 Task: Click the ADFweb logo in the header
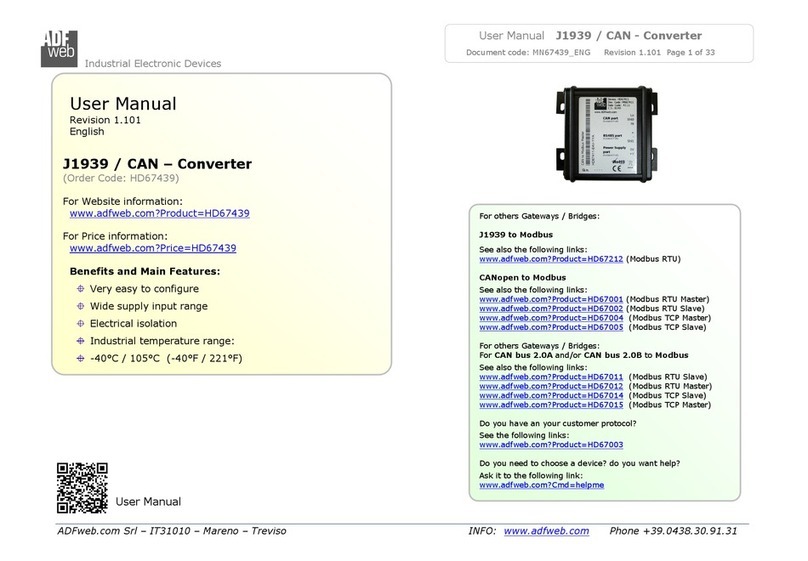click(59, 48)
